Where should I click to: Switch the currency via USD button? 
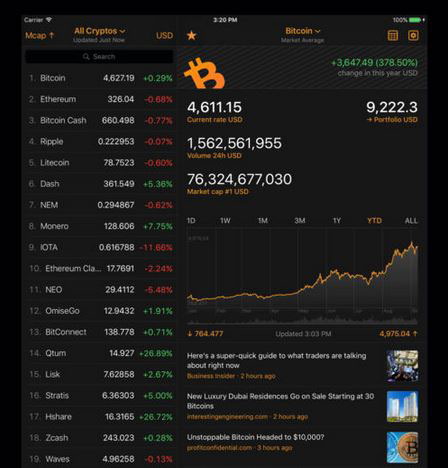coord(164,36)
